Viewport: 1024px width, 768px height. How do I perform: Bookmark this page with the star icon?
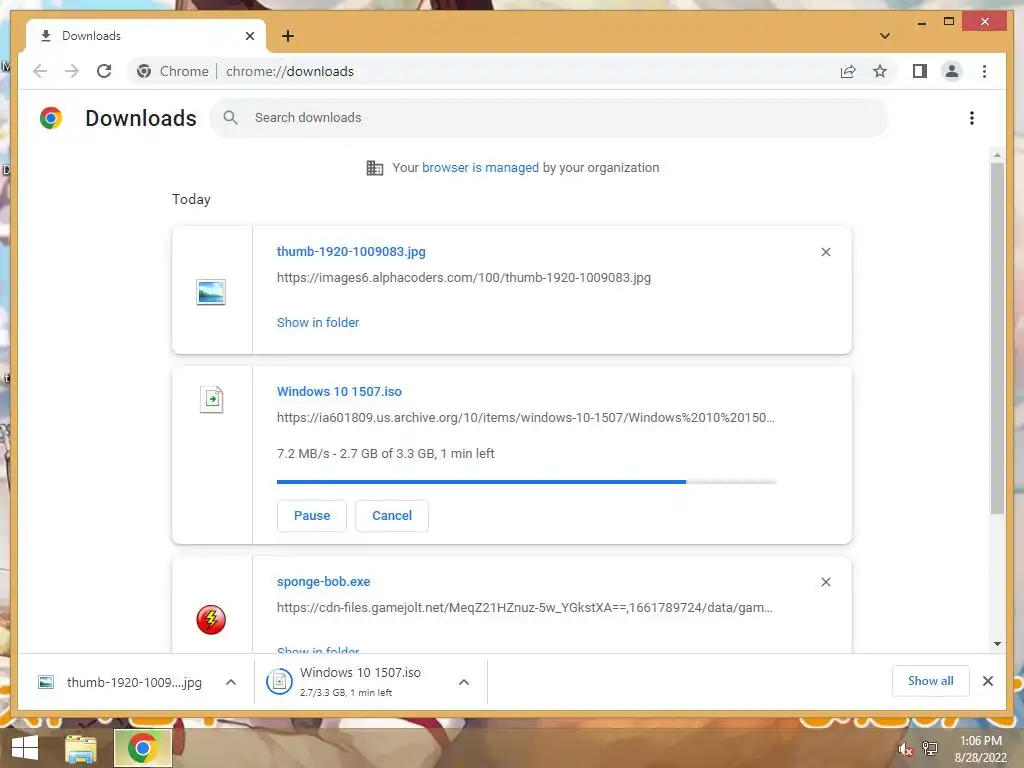880,71
